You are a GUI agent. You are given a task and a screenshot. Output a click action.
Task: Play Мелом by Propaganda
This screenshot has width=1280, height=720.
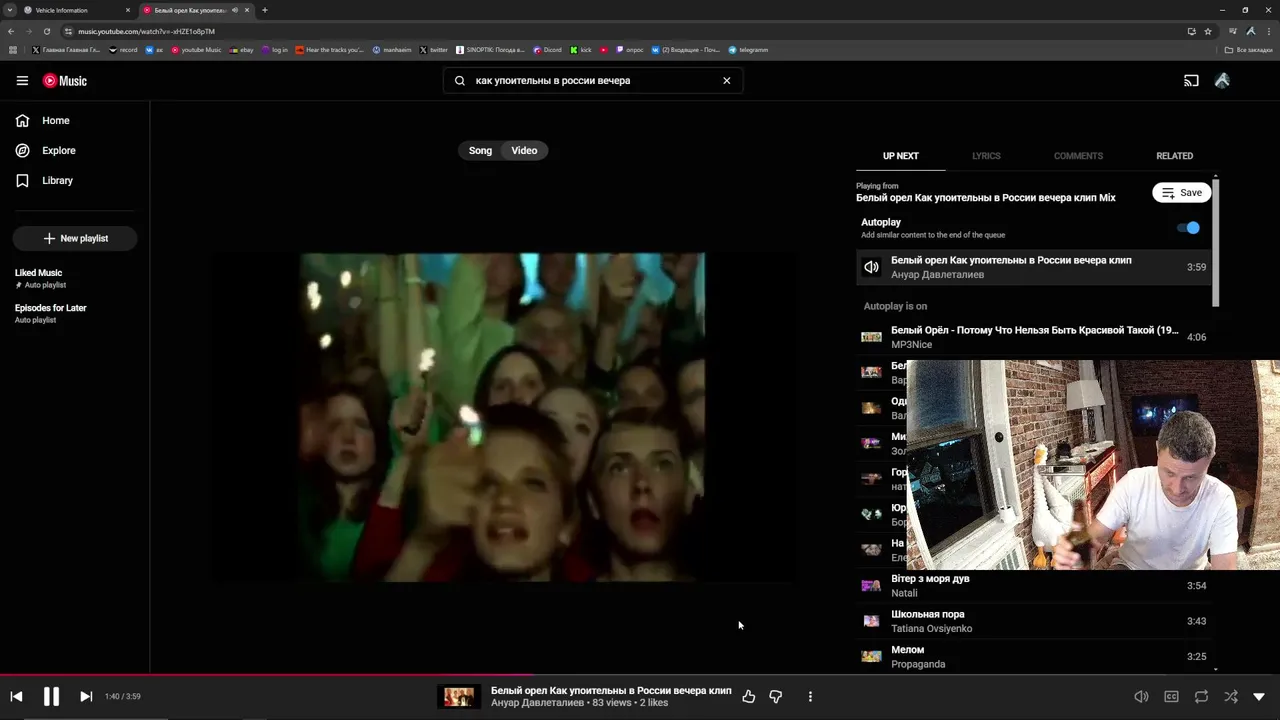[1035, 657]
